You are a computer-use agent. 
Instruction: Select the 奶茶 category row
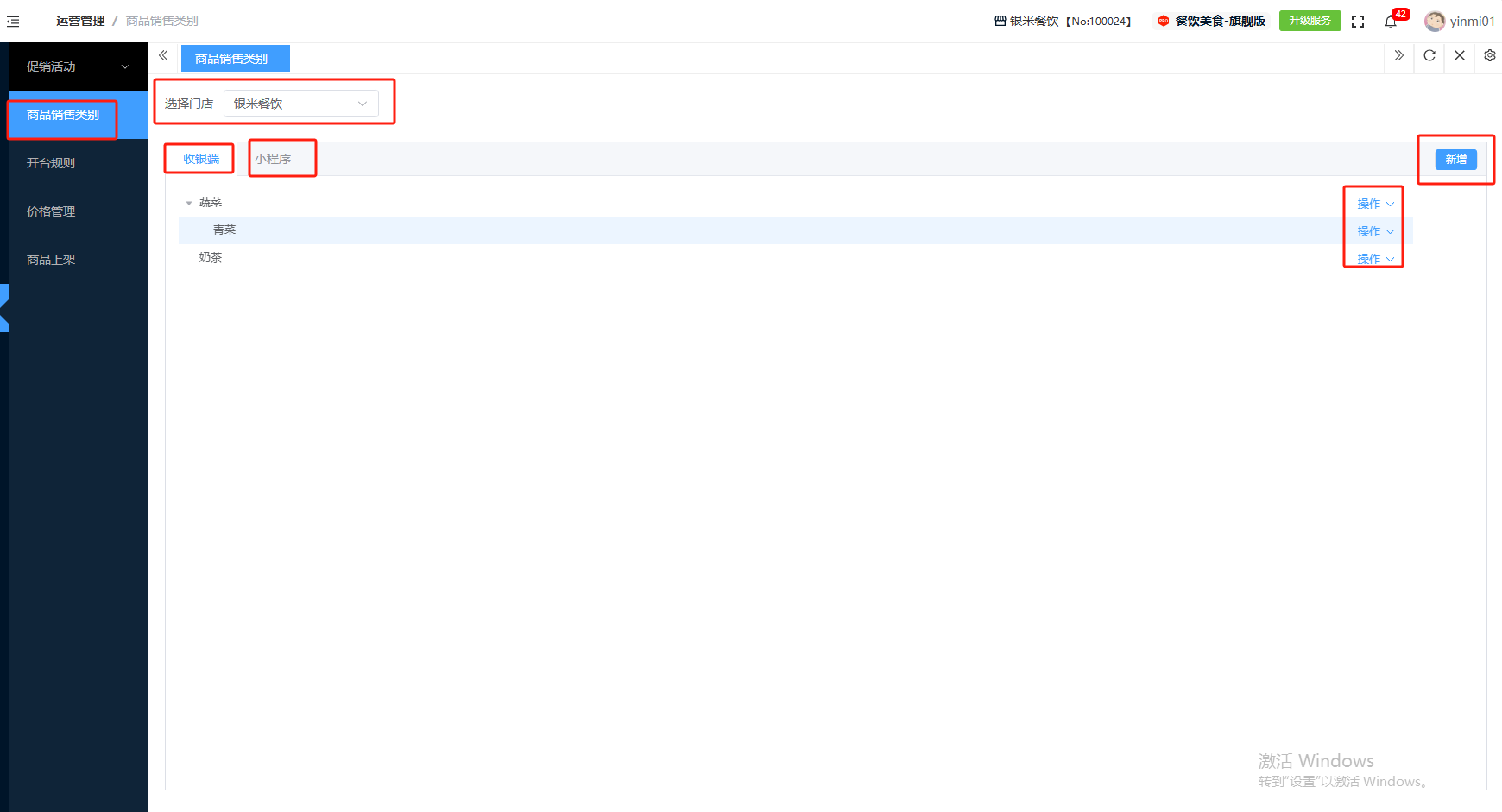point(211,258)
